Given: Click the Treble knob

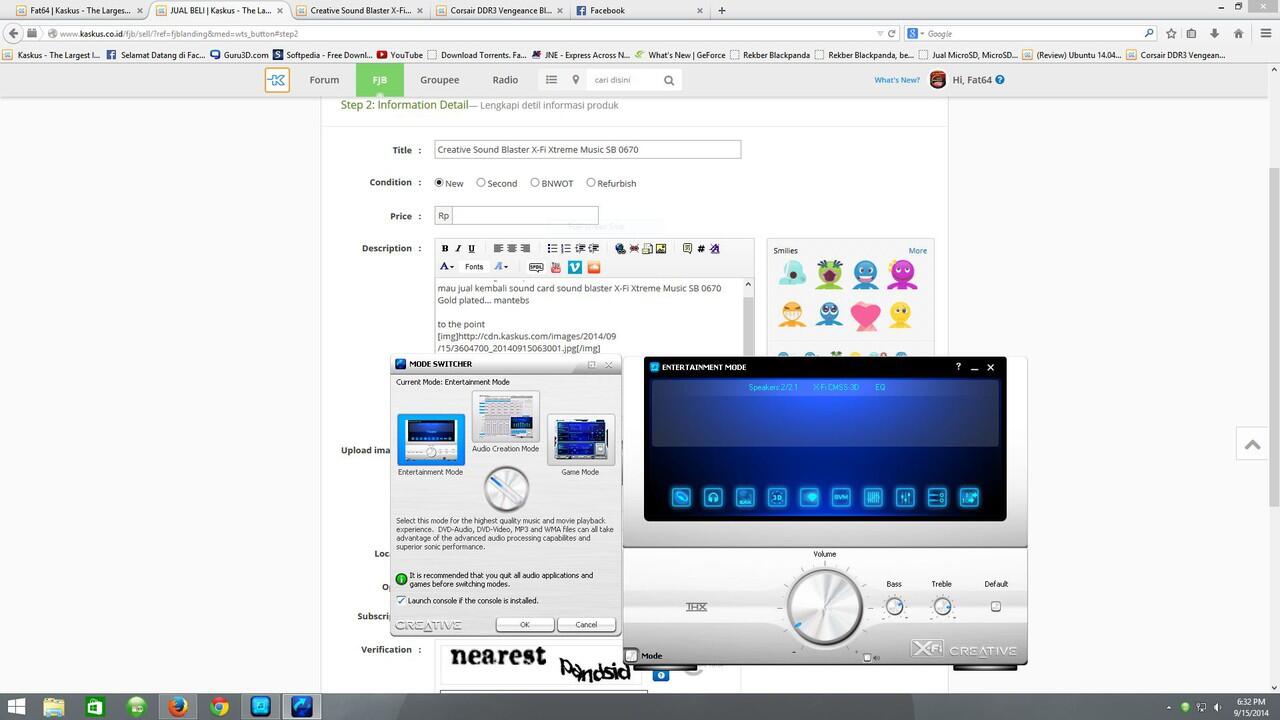Looking at the screenshot, I should tap(942, 606).
